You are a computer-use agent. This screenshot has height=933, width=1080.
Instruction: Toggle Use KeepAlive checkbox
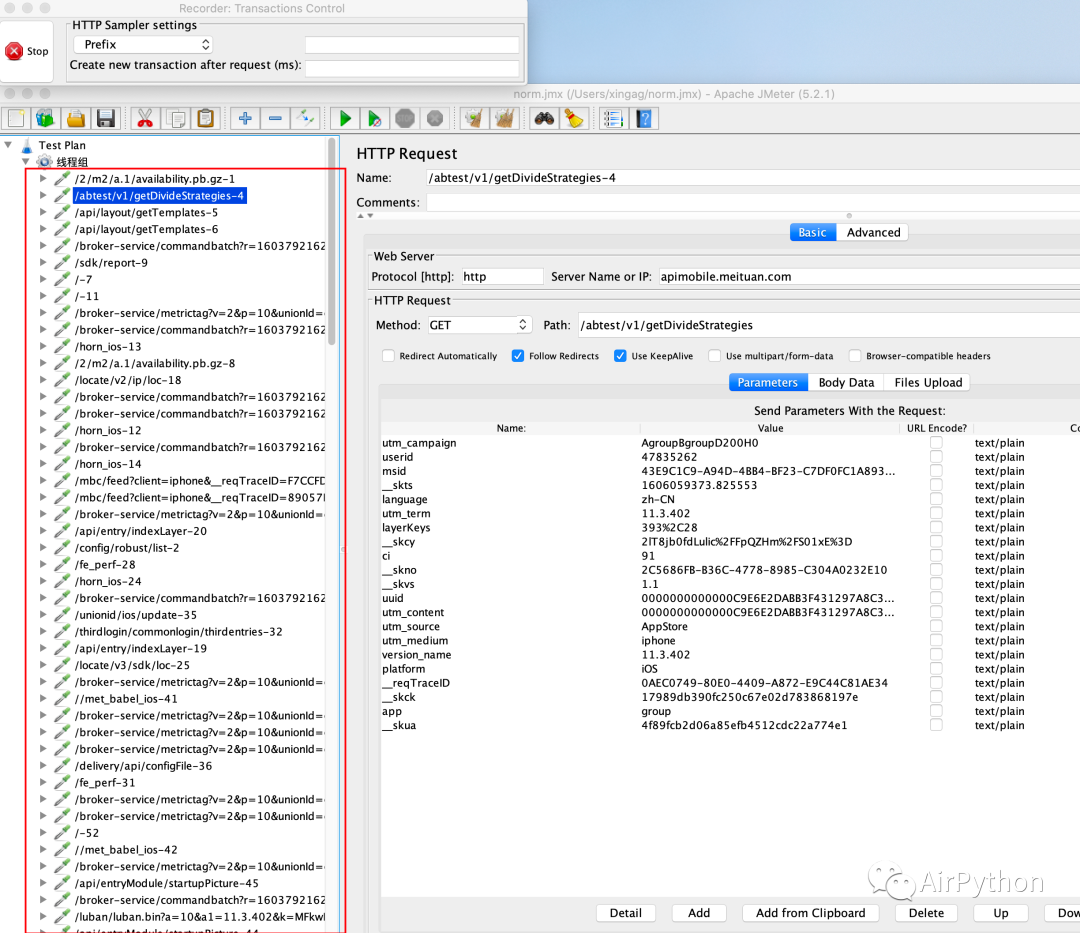(620, 356)
